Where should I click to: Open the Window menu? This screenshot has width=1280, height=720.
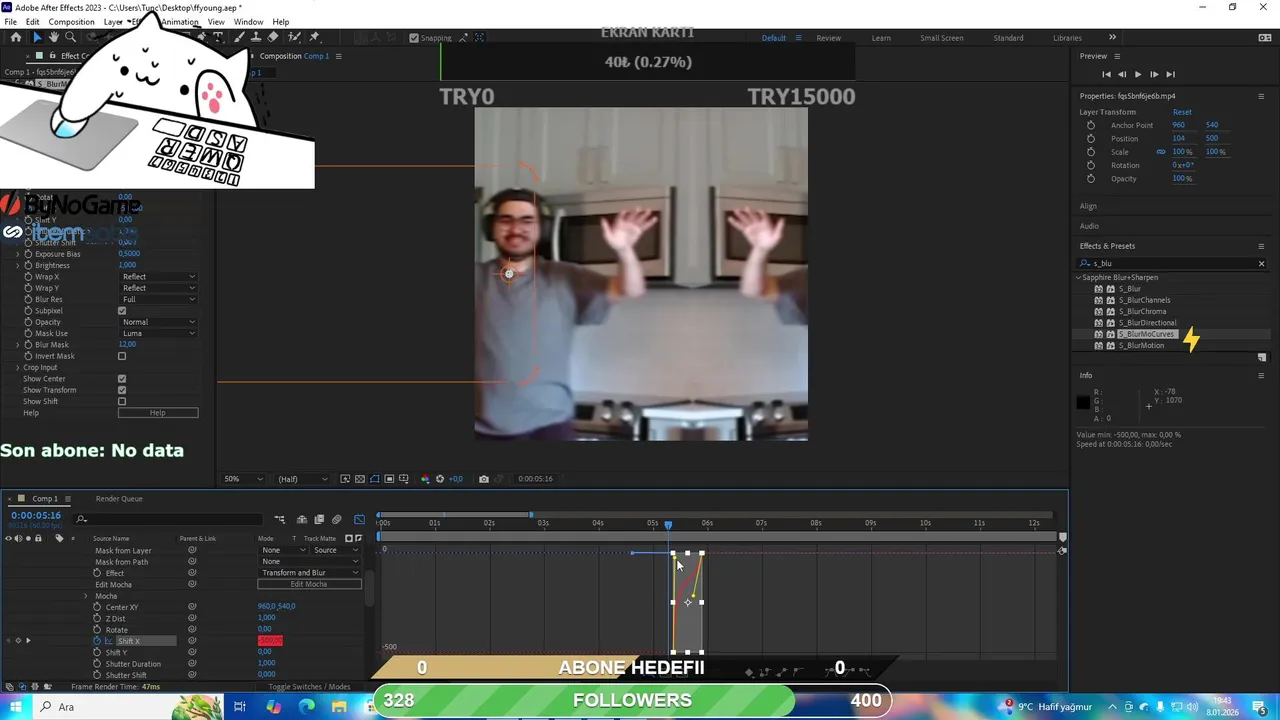[x=248, y=22]
